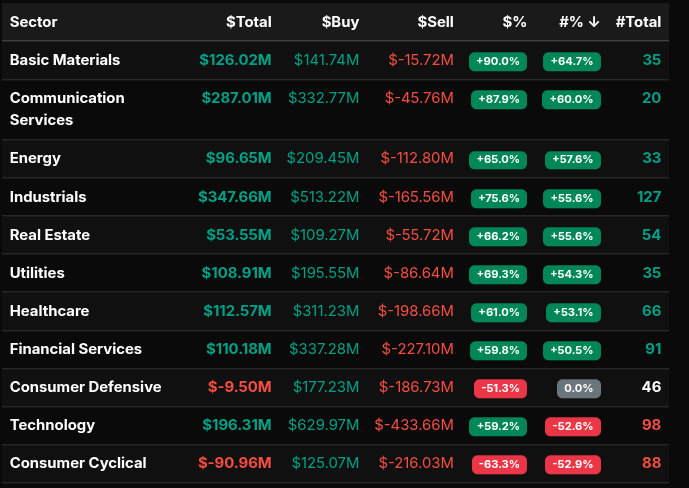Click Industrials $347.66M total value
Screen dimensions: 689x488
[235, 197]
